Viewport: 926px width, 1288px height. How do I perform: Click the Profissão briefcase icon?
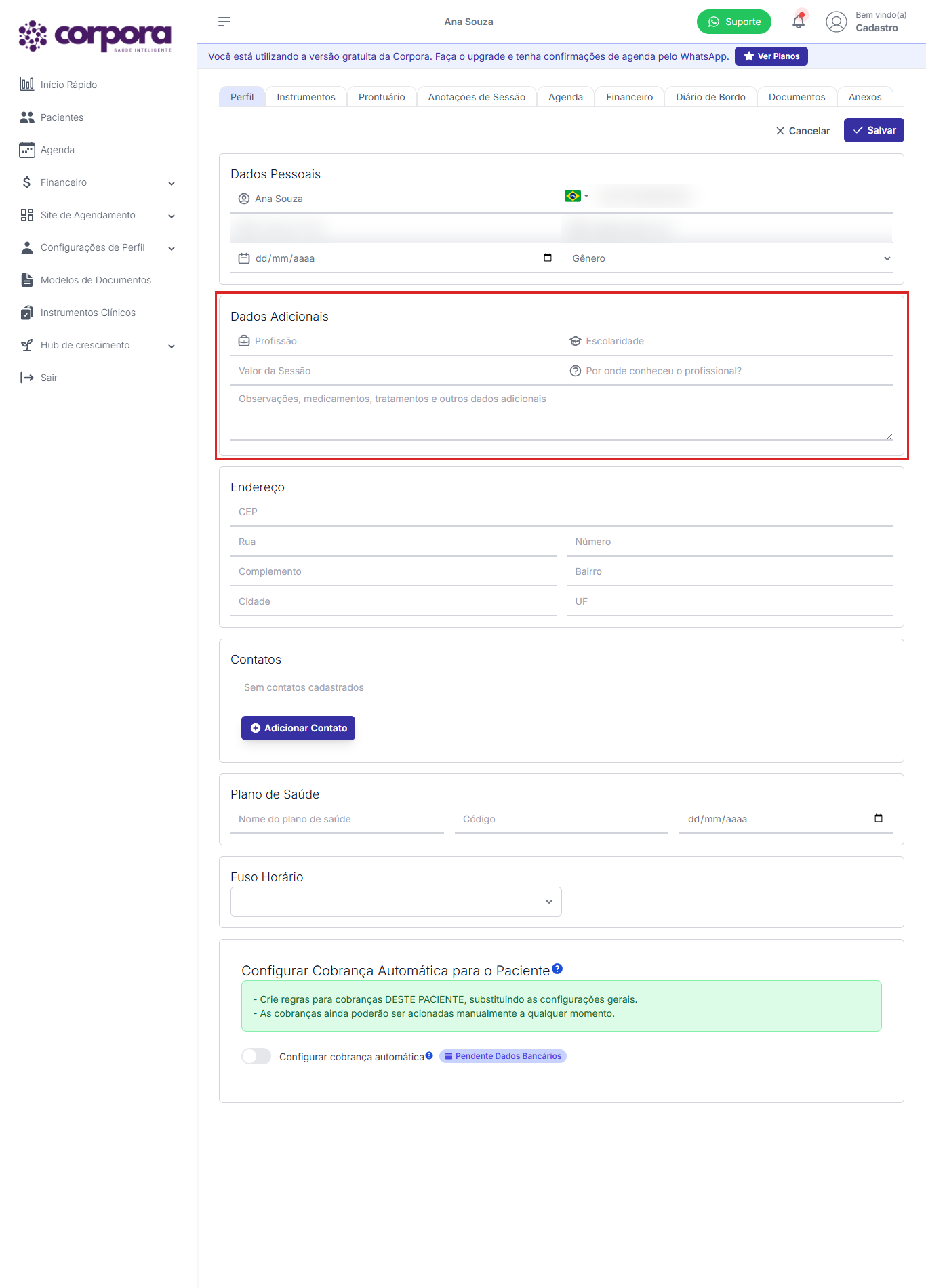[x=244, y=341]
